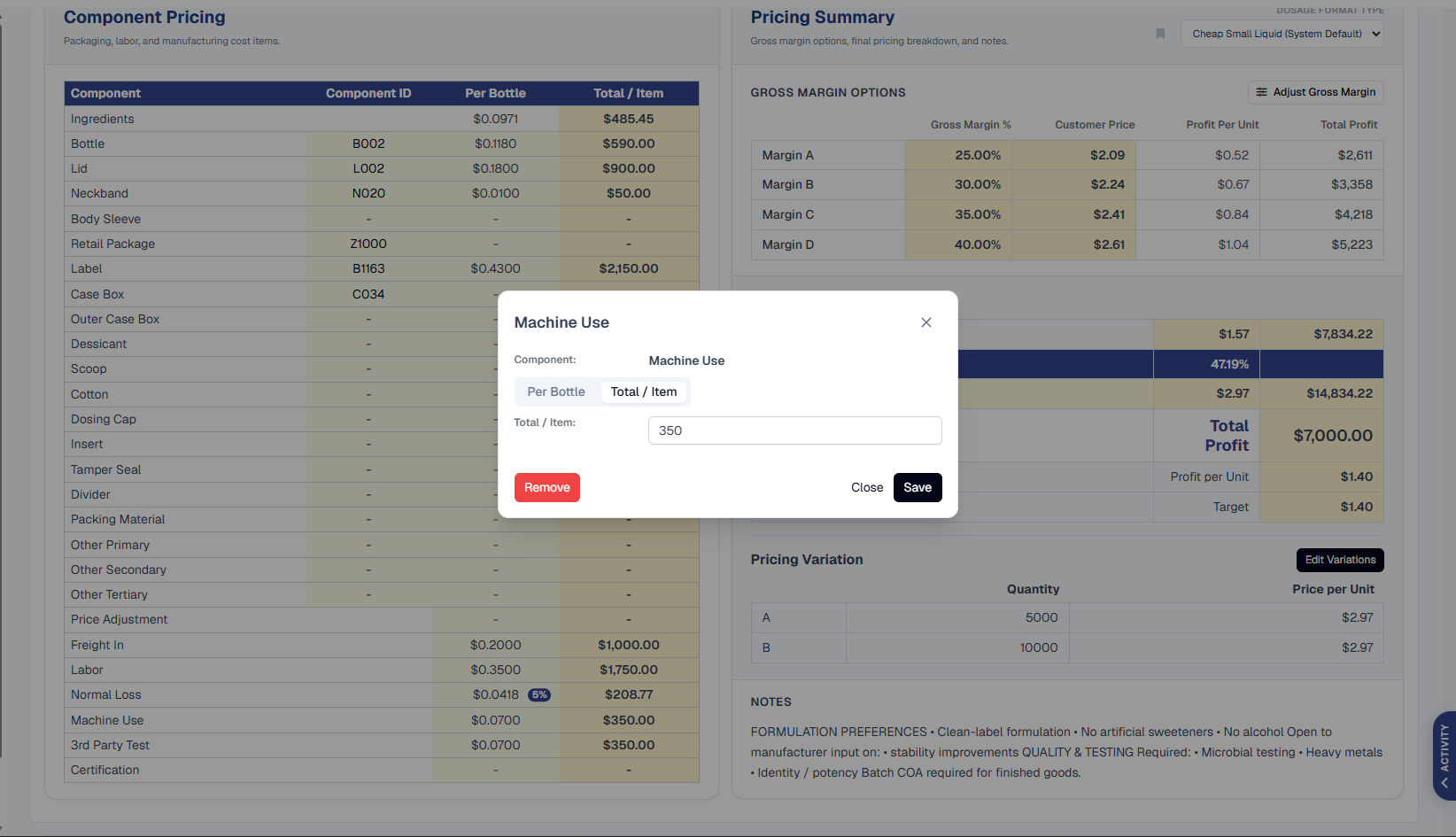
Task: Save the Machine Use value
Action: tap(918, 487)
